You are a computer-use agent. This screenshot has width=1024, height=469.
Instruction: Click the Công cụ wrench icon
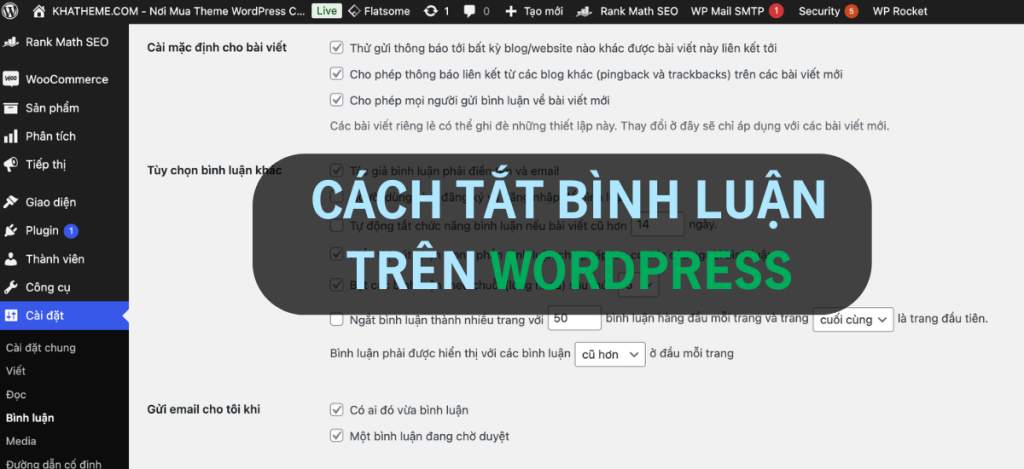(x=10, y=287)
